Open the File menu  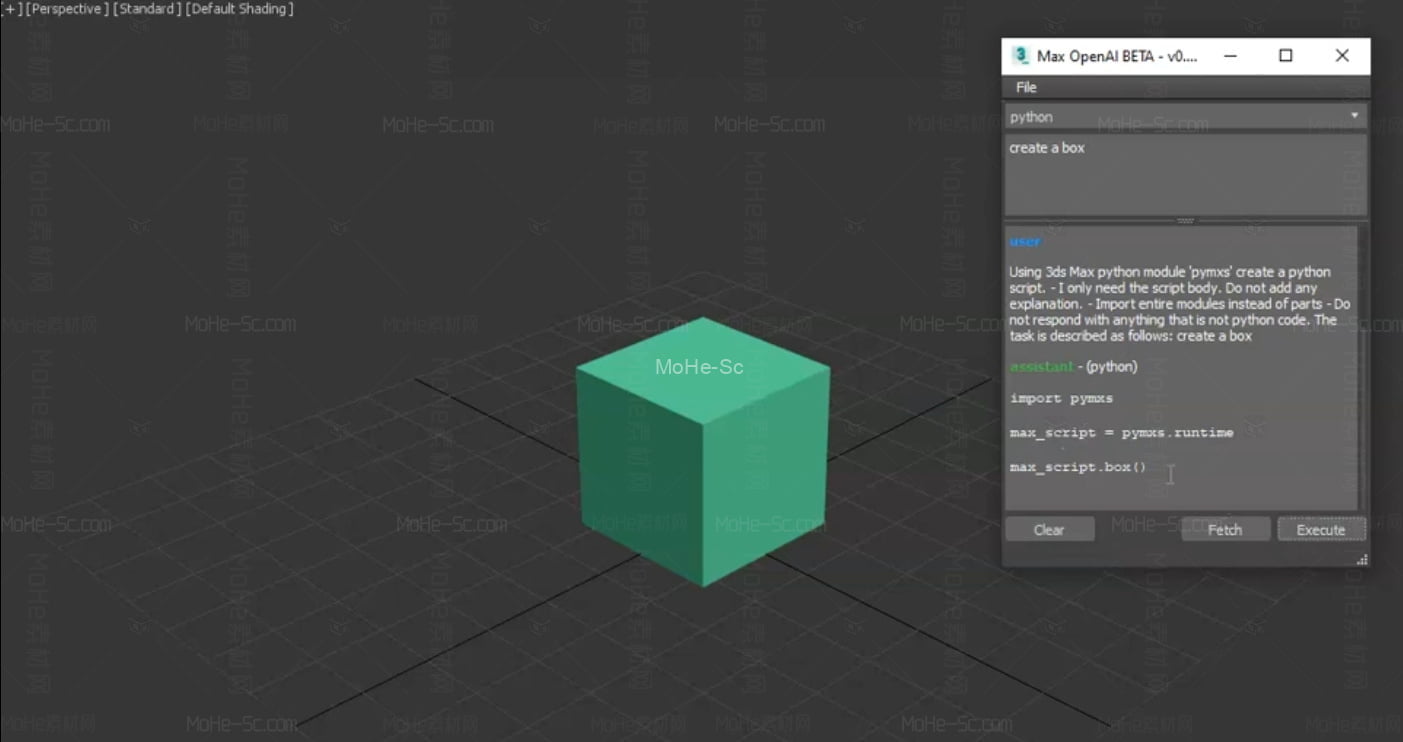pos(1026,88)
